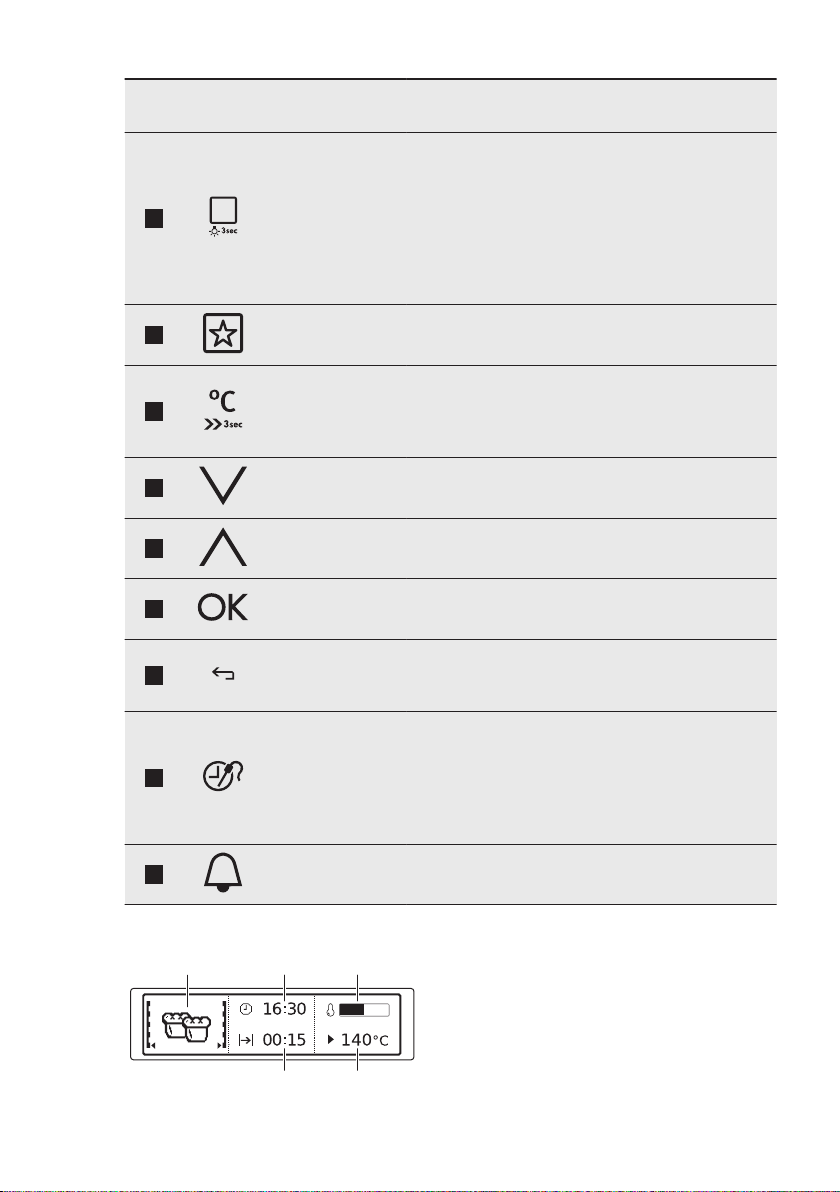Click the black square beside the star icon
The image size is (840, 1192).
coord(154,335)
